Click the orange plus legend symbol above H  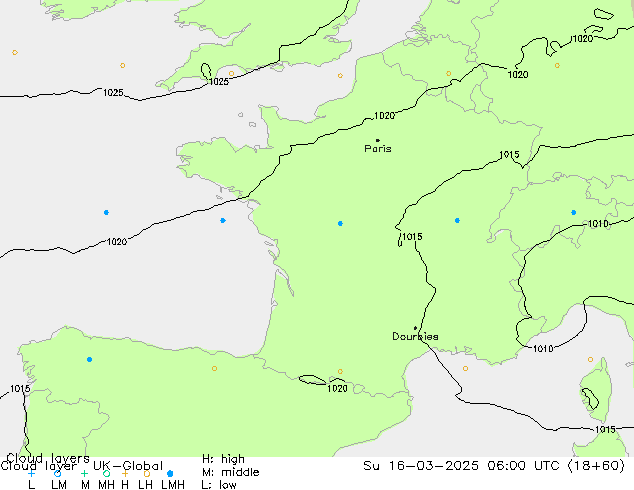click(x=125, y=473)
